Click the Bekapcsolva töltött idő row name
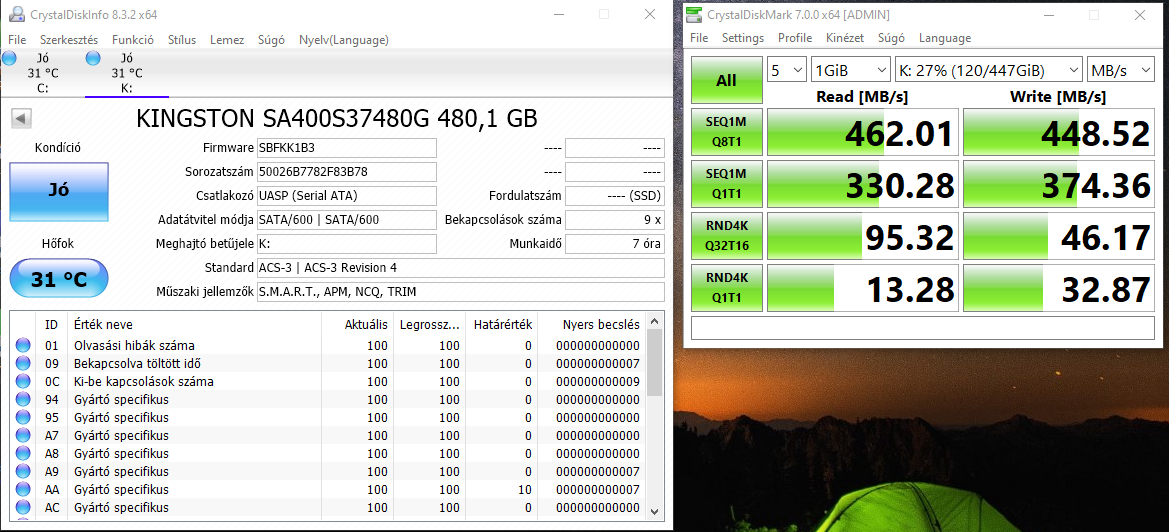This screenshot has width=1169, height=532. tap(137, 364)
